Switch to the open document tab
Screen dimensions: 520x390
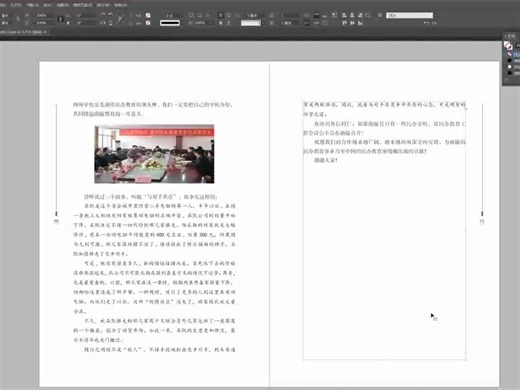[x=23, y=32]
